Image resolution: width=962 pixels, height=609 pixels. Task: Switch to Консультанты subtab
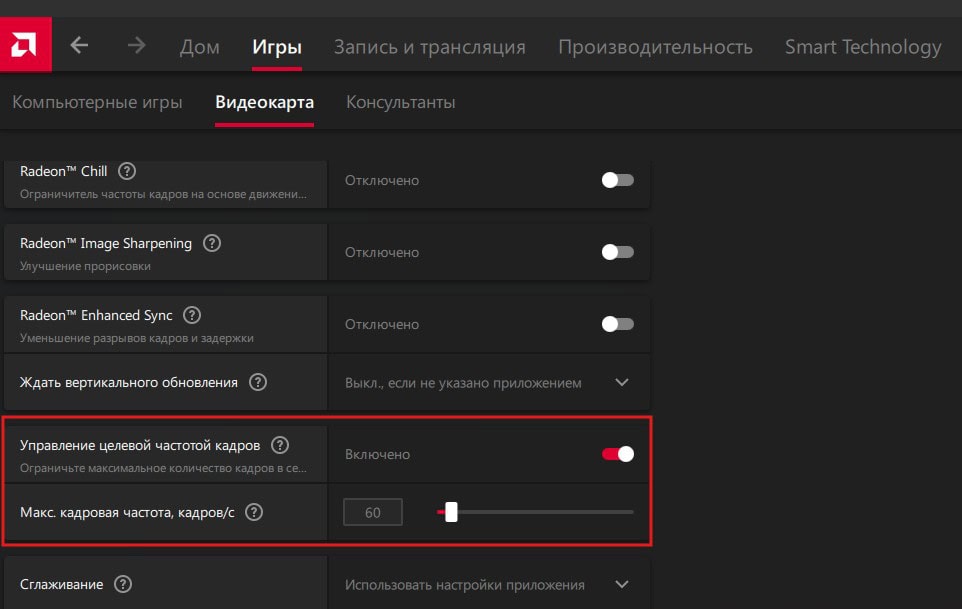point(401,102)
